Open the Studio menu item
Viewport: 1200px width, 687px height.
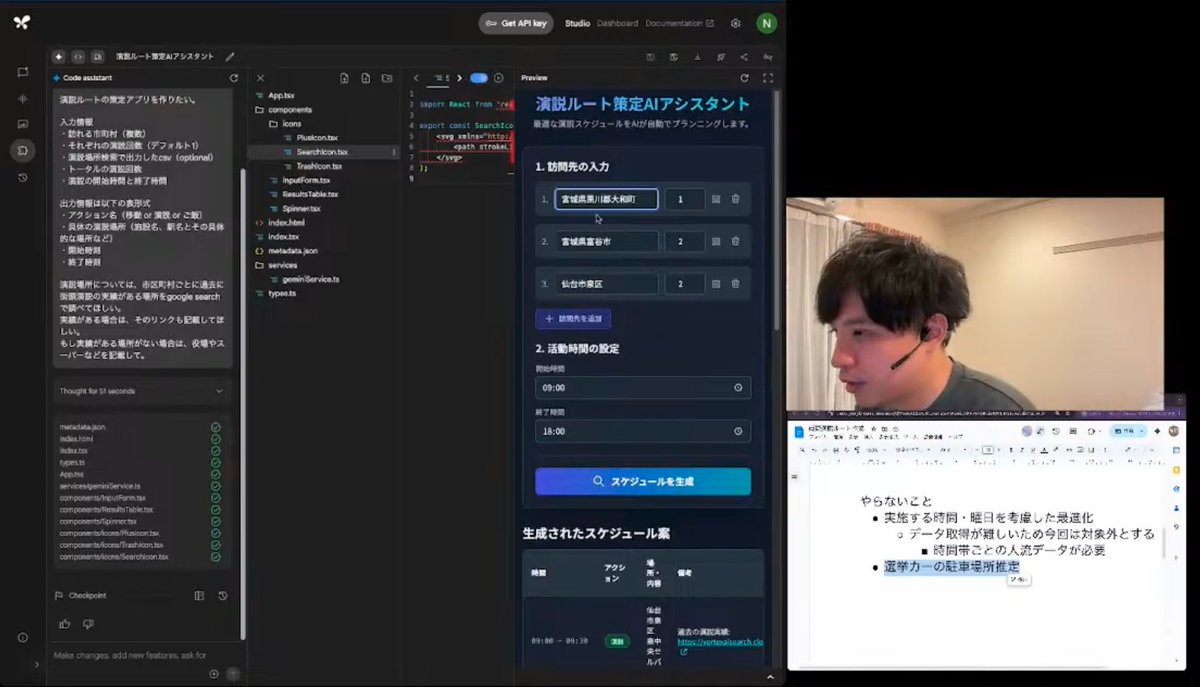tap(577, 23)
